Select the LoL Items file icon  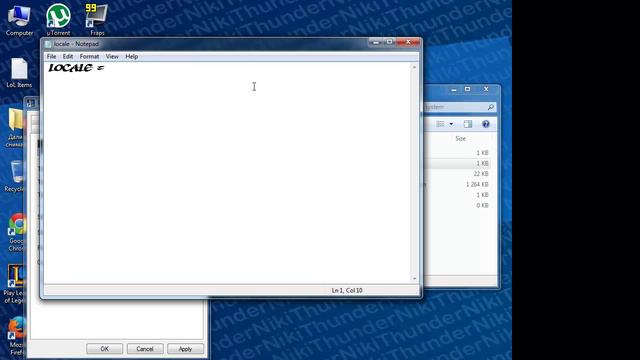click(x=19, y=73)
